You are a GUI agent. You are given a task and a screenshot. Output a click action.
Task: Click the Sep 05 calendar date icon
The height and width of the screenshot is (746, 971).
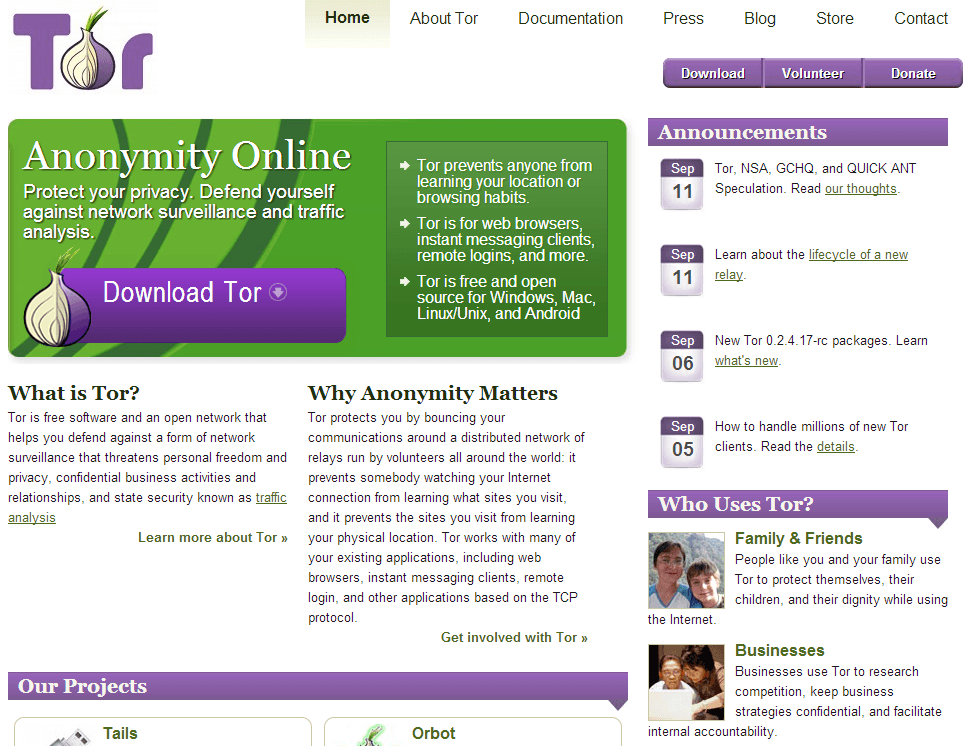[682, 442]
